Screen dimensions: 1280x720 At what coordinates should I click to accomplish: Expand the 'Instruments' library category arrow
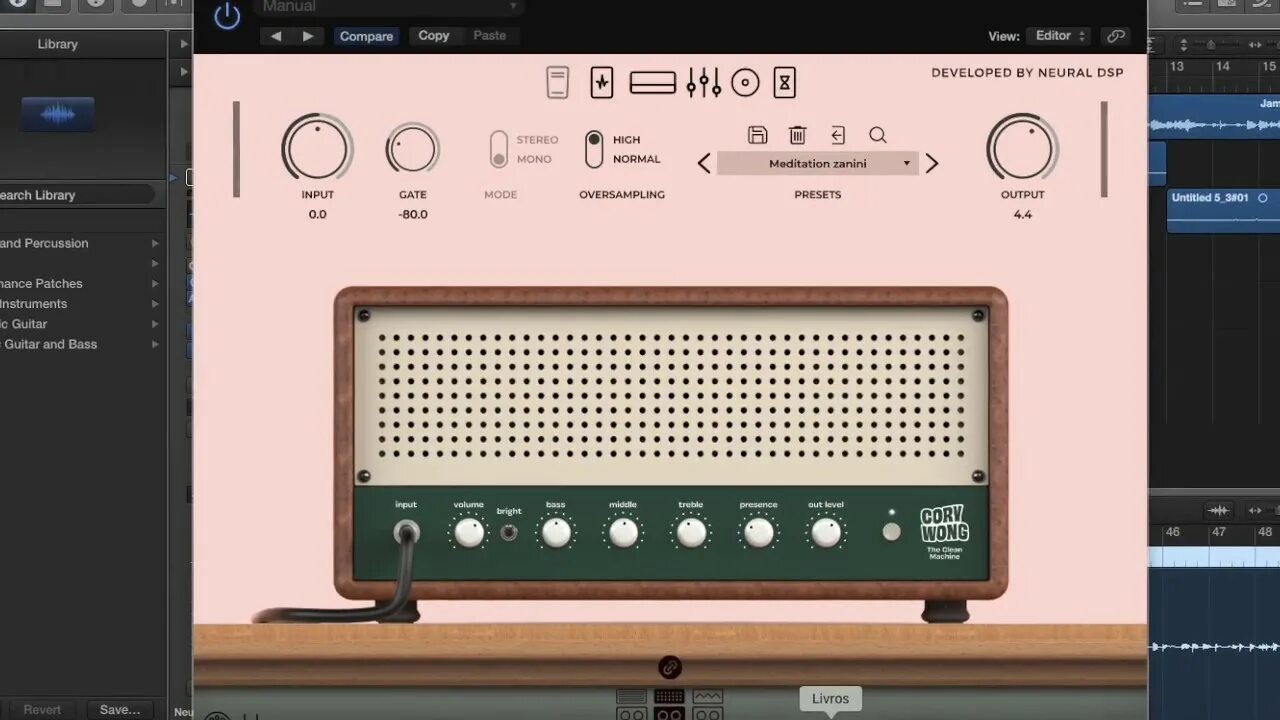[155, 304]
